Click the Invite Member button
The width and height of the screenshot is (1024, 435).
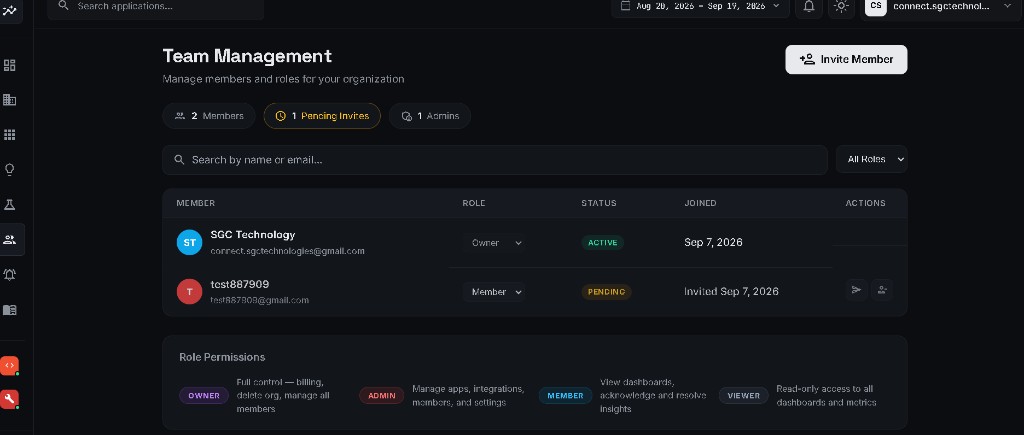coord(846,59)
